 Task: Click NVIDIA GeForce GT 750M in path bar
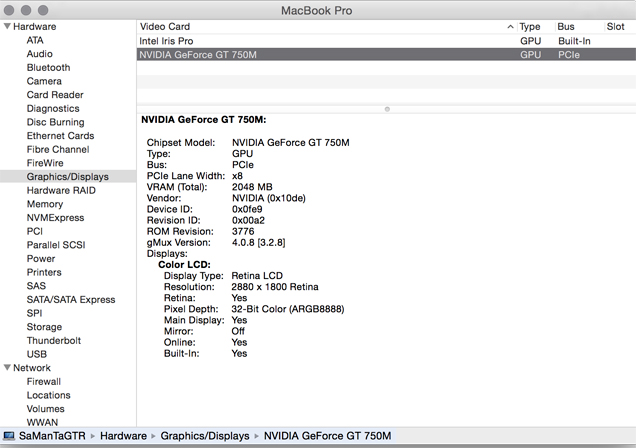327,436
